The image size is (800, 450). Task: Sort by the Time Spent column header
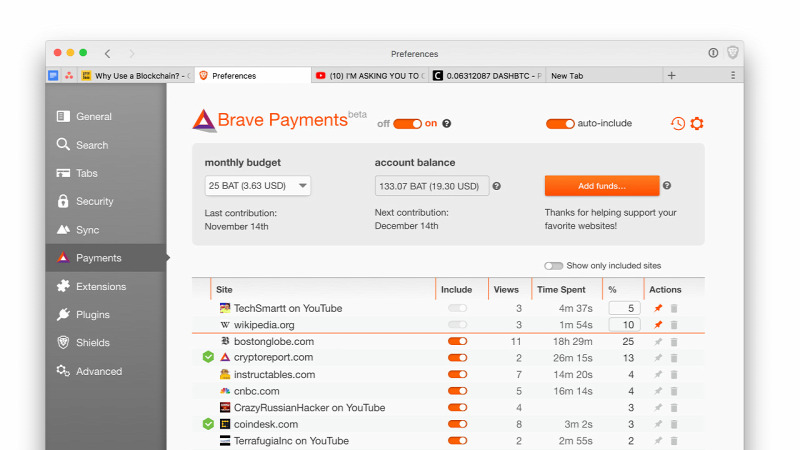pos(561,289)
